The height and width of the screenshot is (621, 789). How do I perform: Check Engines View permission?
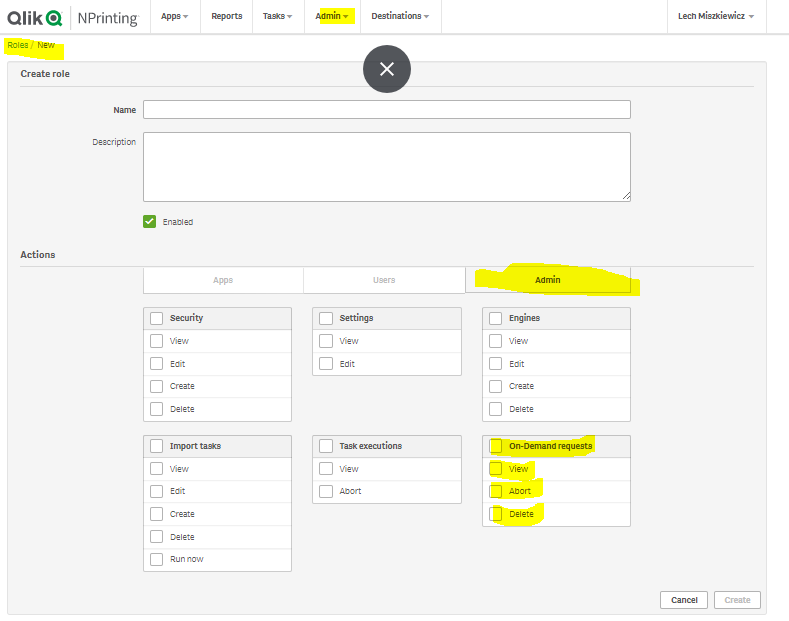(496, 341)
